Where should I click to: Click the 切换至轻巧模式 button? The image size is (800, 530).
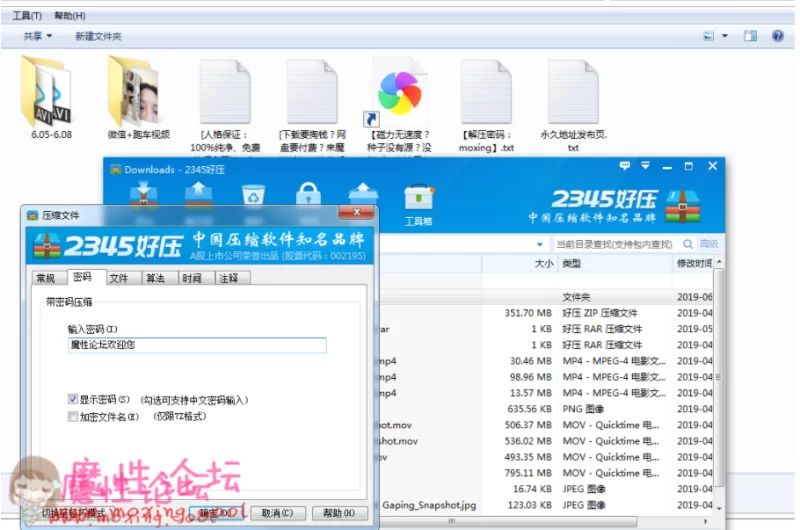pyautogui.click(x=73, y=513)
